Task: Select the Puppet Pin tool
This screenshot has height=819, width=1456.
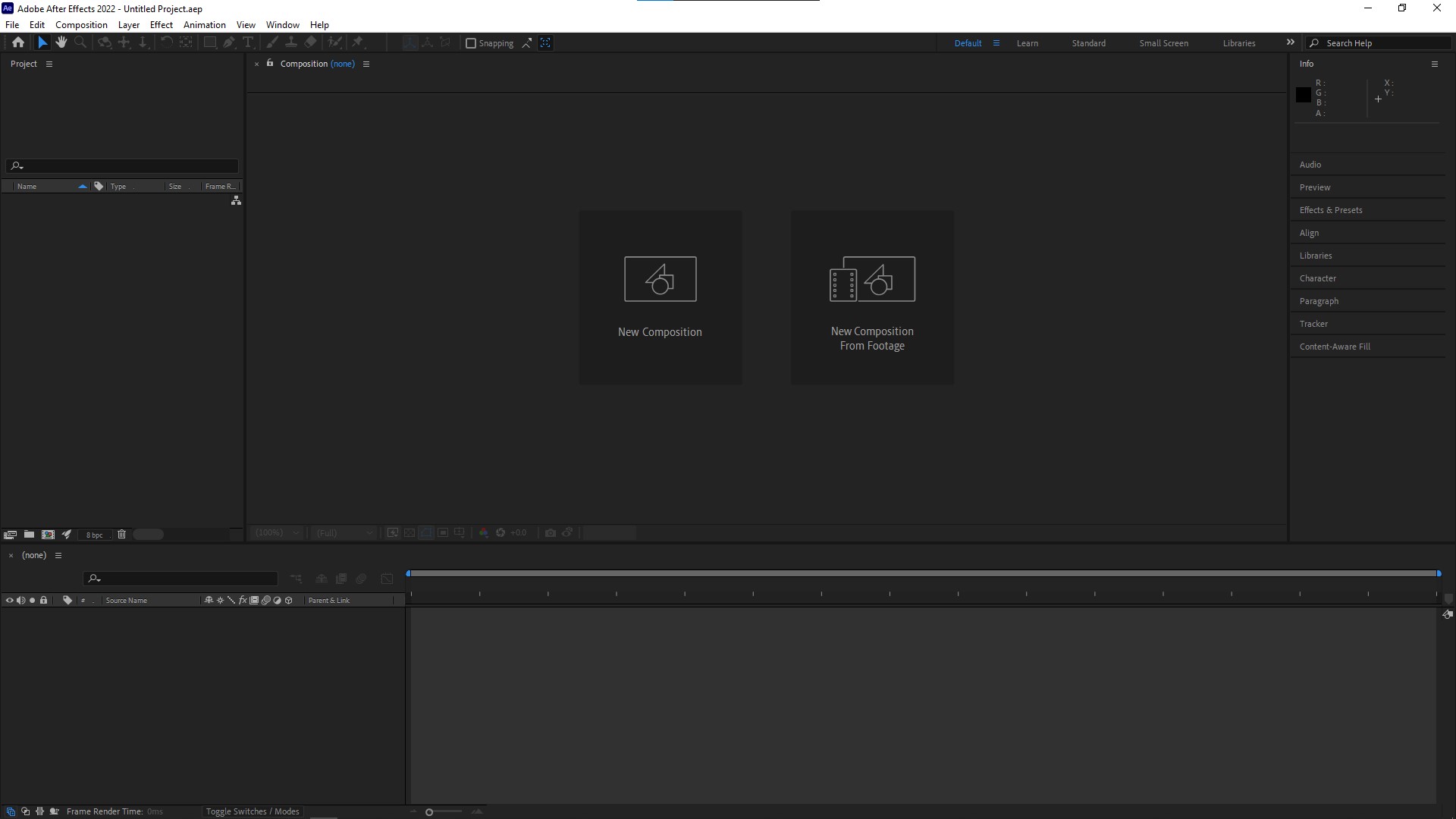Action: [358, 42]
